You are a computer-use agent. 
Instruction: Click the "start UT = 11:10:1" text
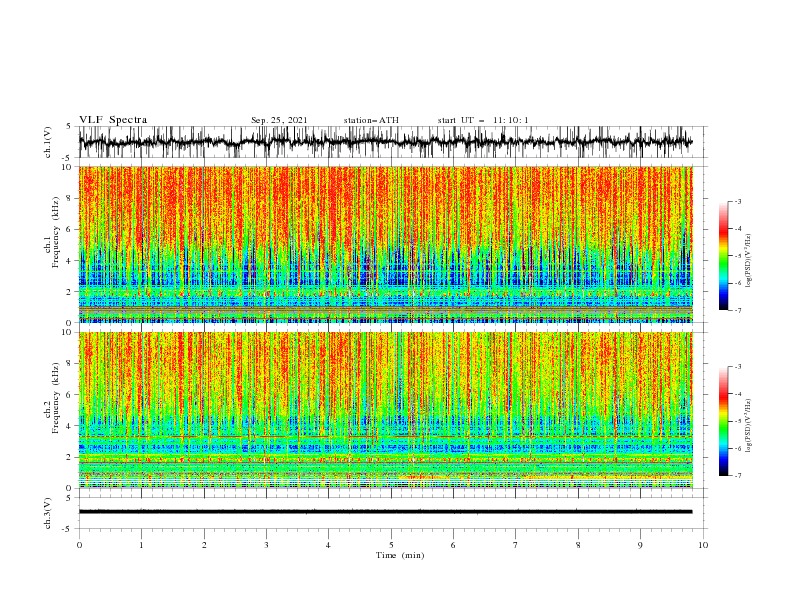[x=483, y=120]
